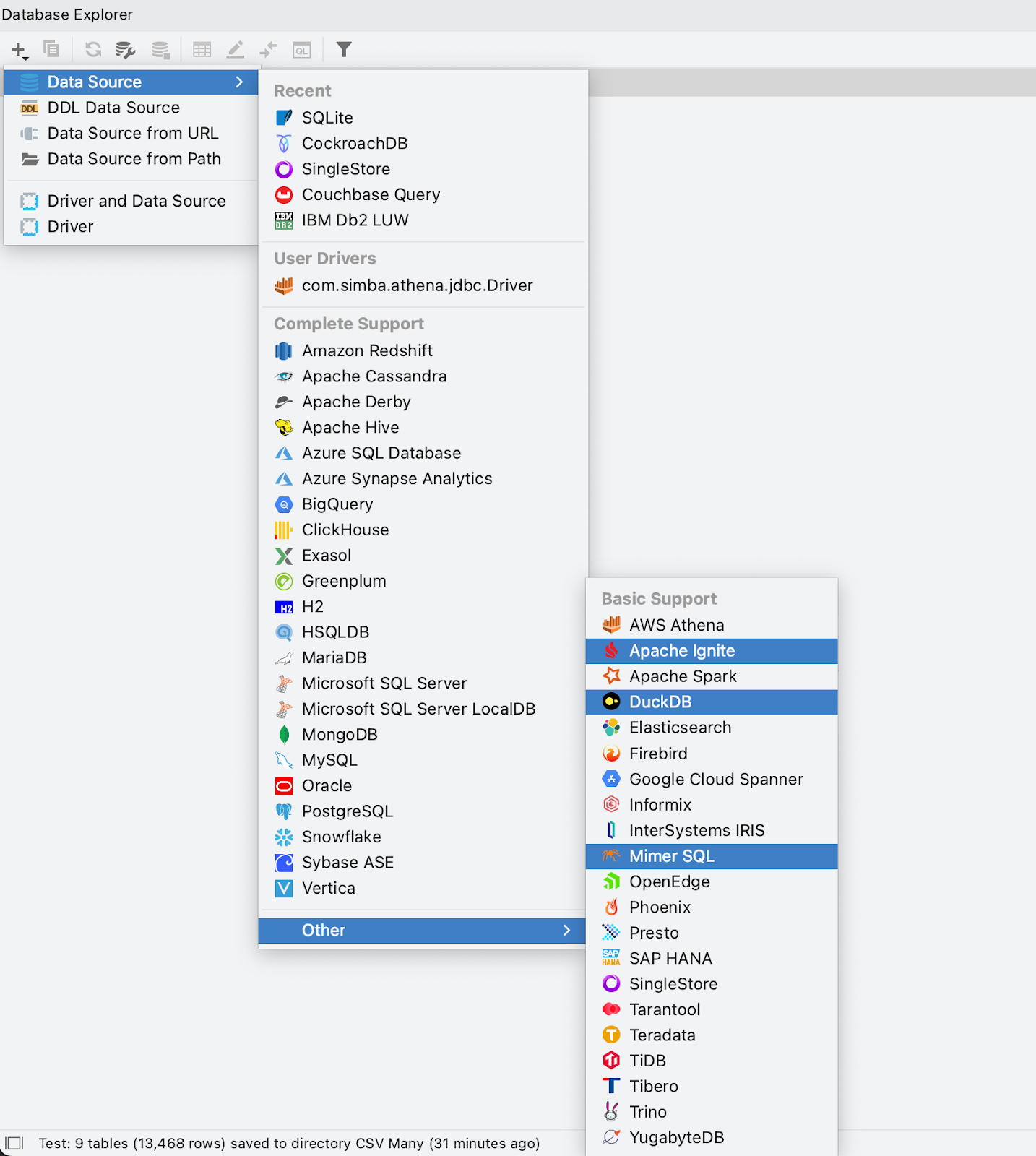Image resolution: width=1036 pixels, height=1156 pixels.
Task: Select MariaDB data source
Action: [423, 658]
